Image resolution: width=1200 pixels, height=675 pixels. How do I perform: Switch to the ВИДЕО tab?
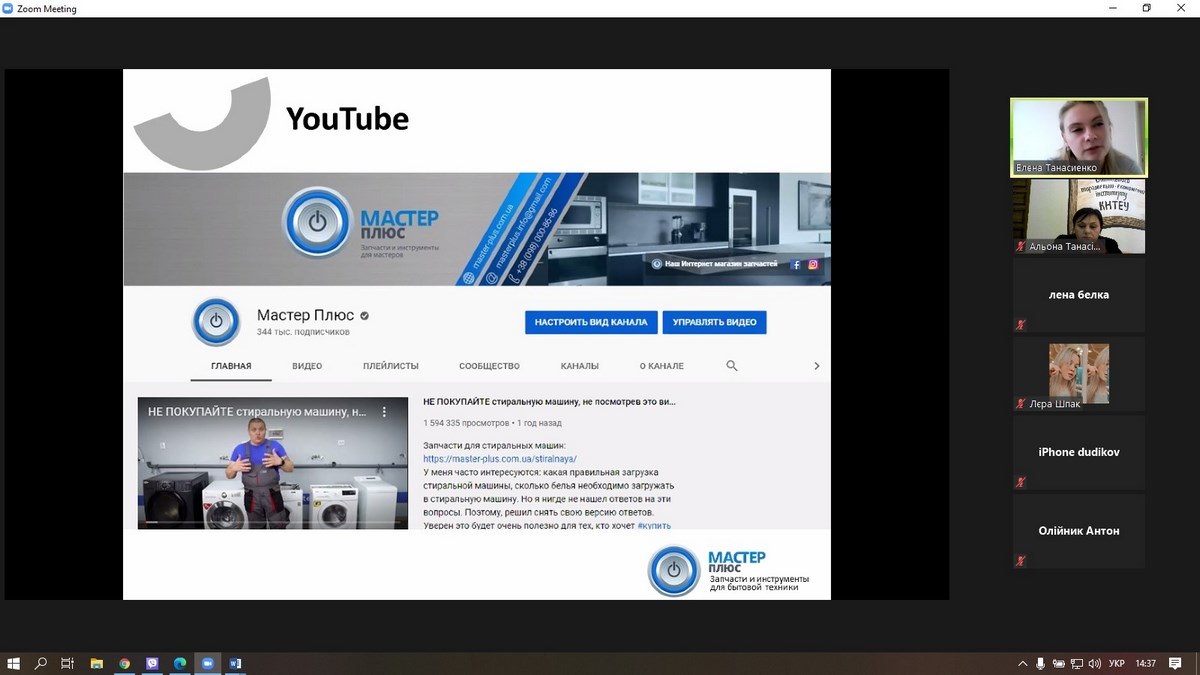point(307,366)
